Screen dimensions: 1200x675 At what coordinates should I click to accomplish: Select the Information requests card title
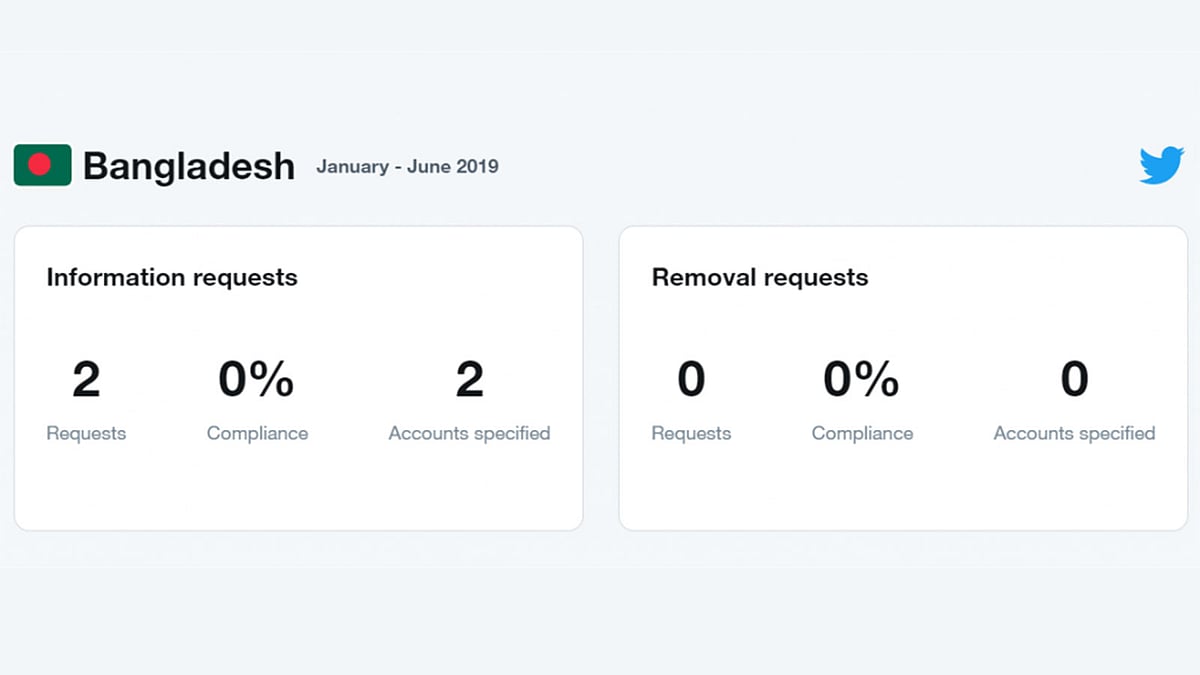(172, 277)
